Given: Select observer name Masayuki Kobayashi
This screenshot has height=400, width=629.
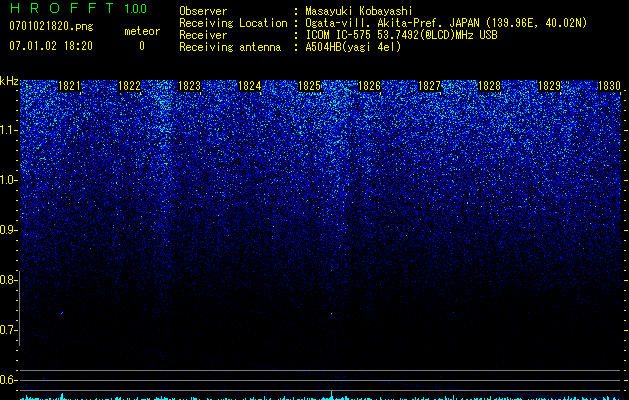Looking at the screenshot, I should [359, 11].
